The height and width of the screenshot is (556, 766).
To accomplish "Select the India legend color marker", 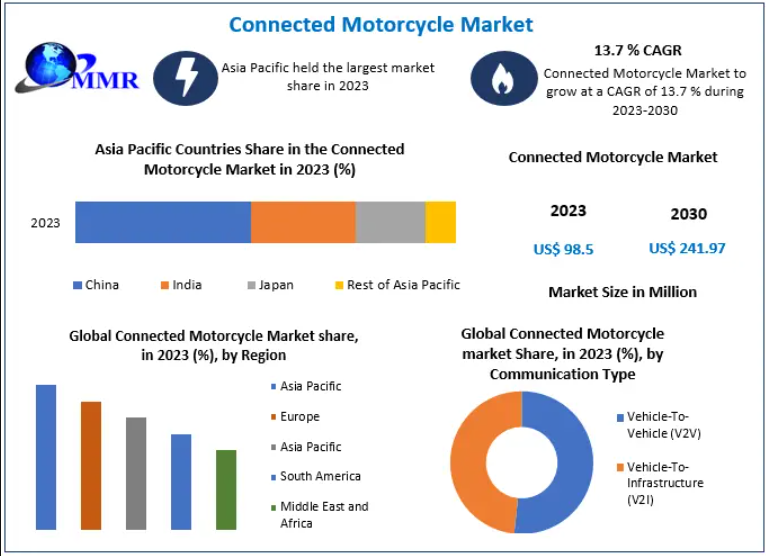I will [164, 286].
